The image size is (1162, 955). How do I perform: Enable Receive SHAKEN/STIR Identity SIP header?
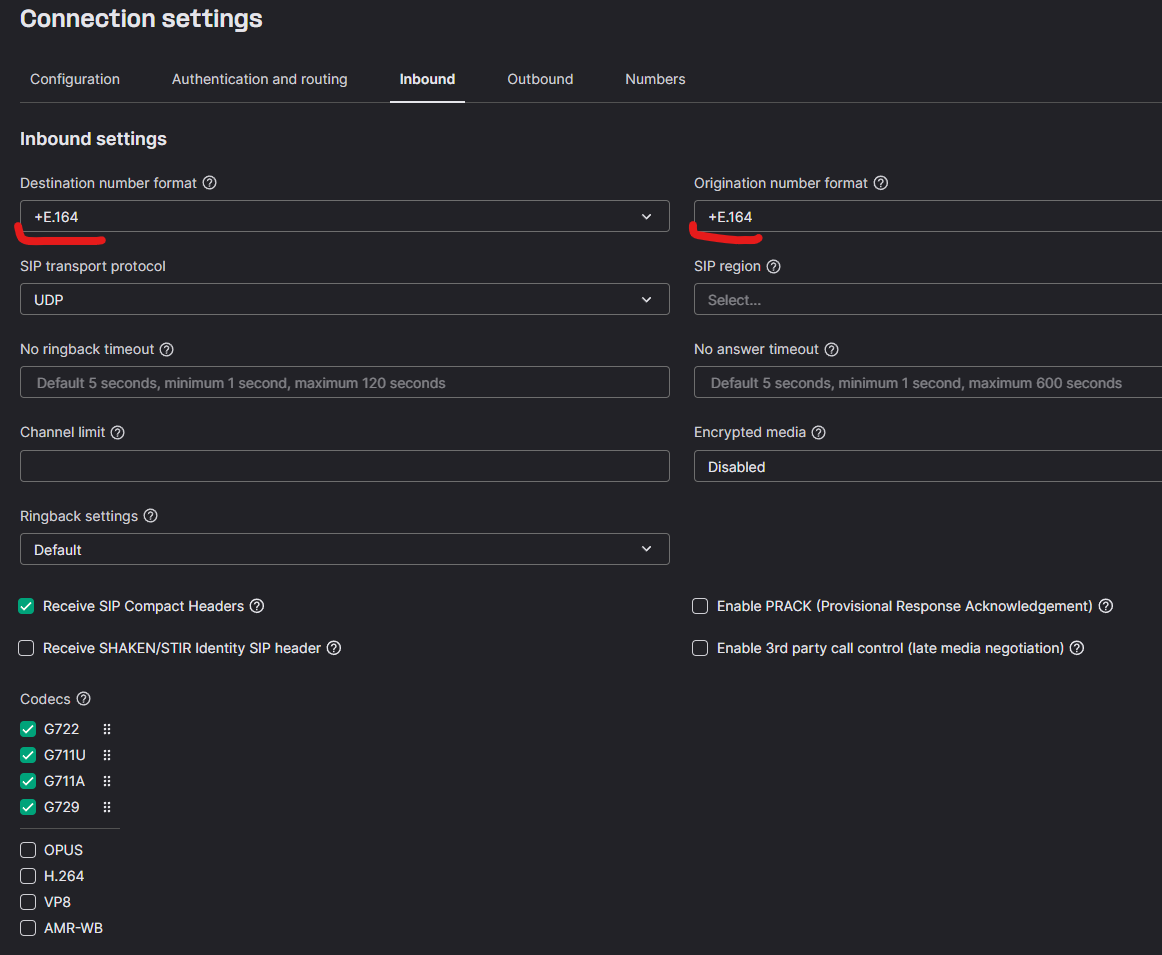click(x=26, y=648)
